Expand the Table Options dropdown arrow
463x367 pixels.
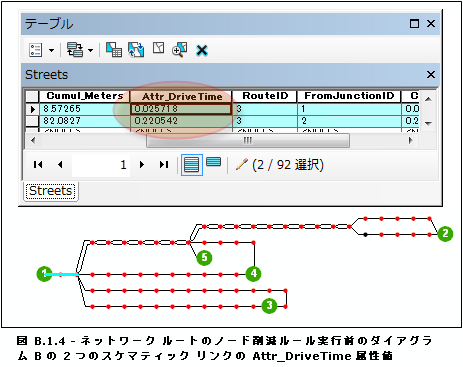pyautogui.click(x=51, y=51)
